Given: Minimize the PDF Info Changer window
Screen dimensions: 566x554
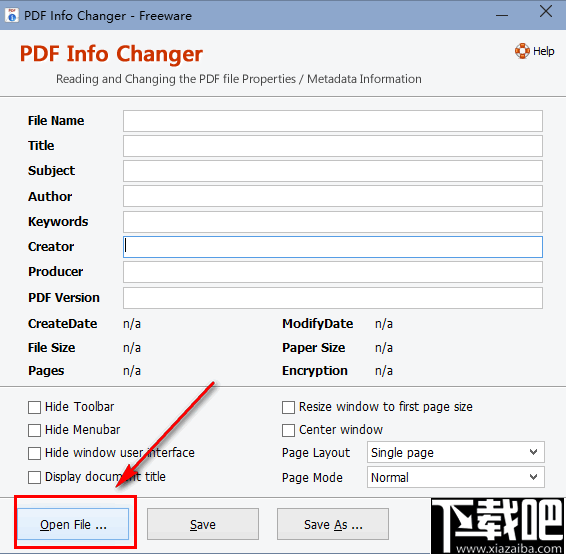Looking at the screenshot, I should [x=502, y=15].
